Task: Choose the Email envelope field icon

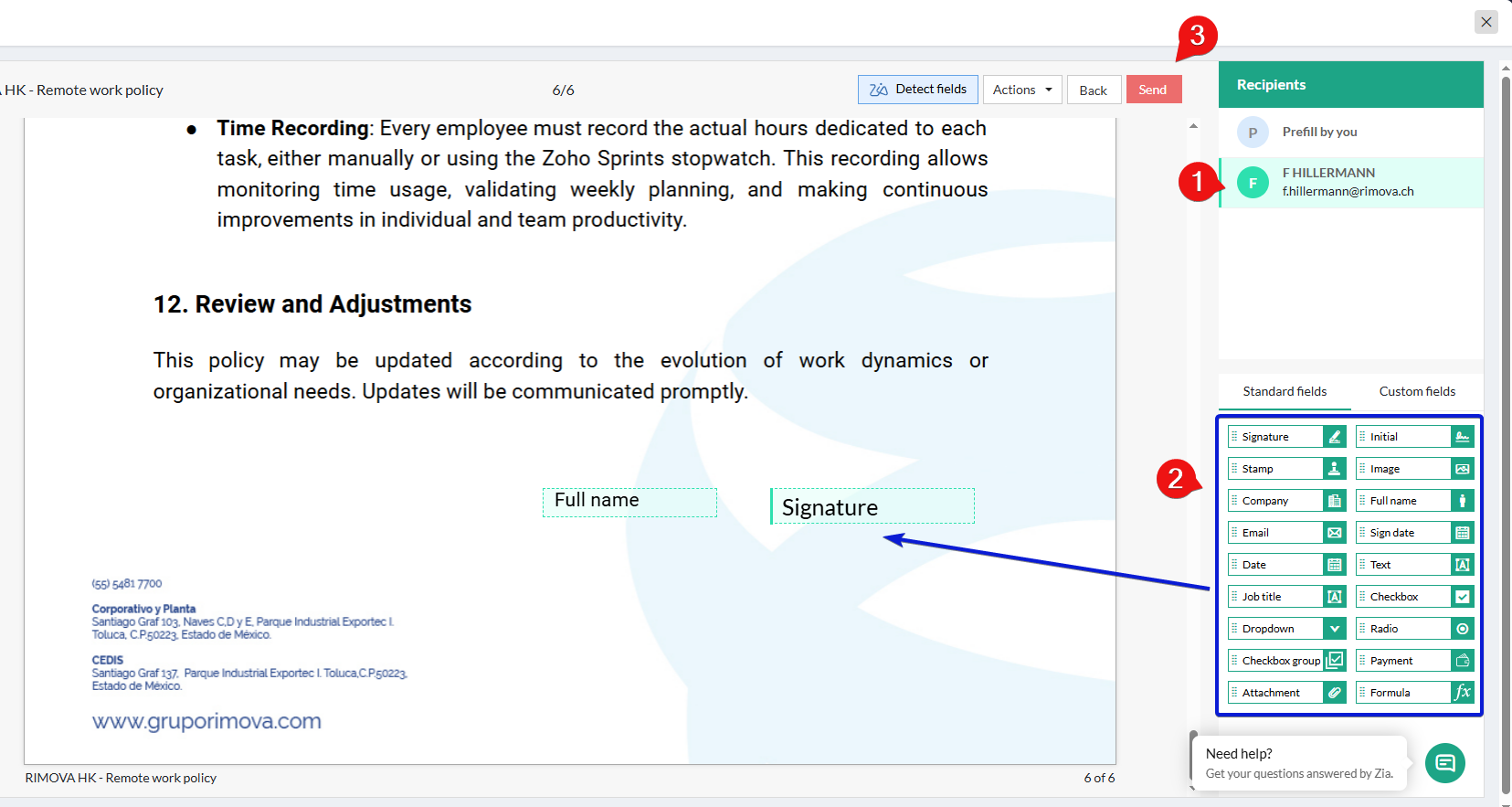Action: click(1334, 533)
